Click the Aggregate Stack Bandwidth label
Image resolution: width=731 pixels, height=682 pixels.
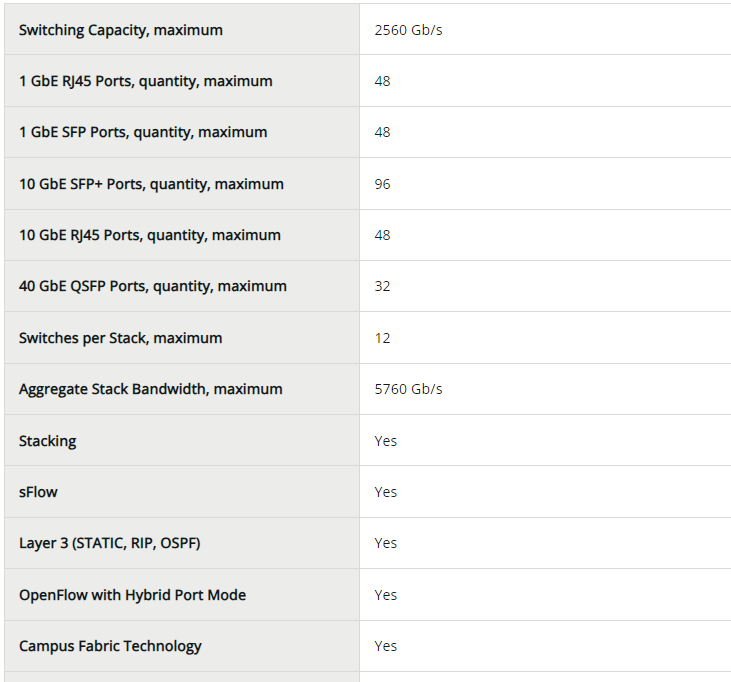(x=150, y=389)
